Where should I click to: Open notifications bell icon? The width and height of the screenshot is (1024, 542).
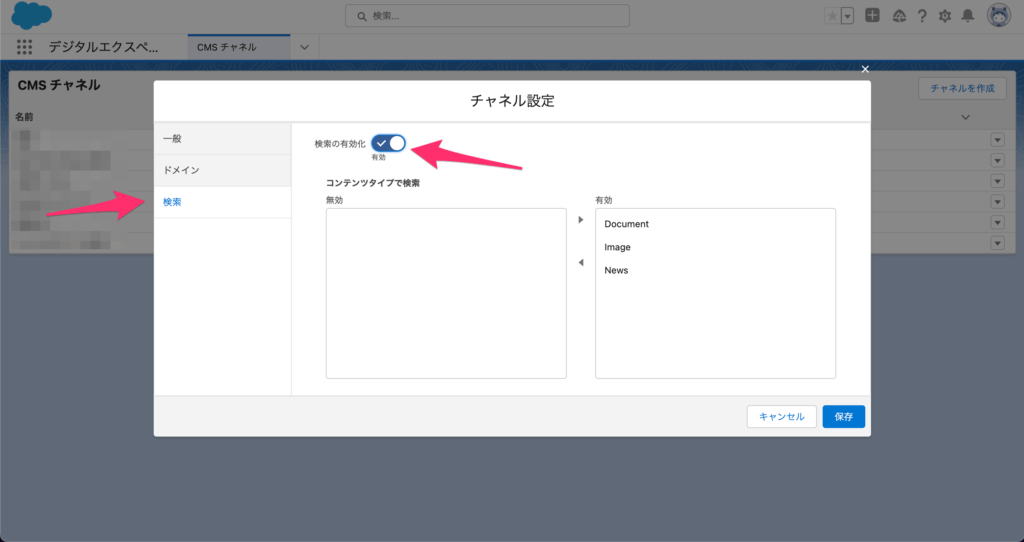point(967,16)
